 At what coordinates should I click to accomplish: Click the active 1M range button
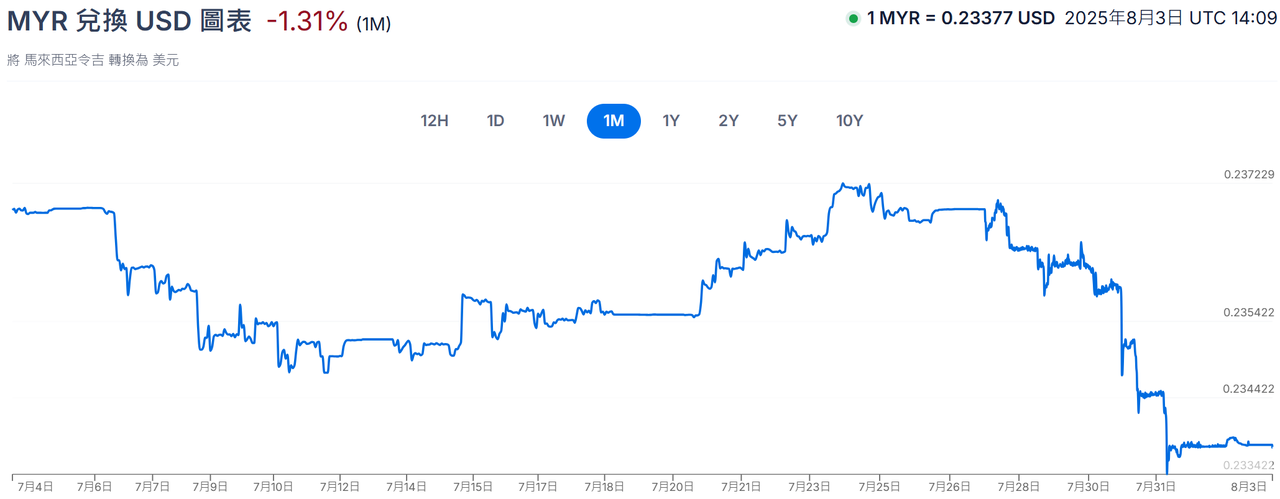(x=613, y=121)
